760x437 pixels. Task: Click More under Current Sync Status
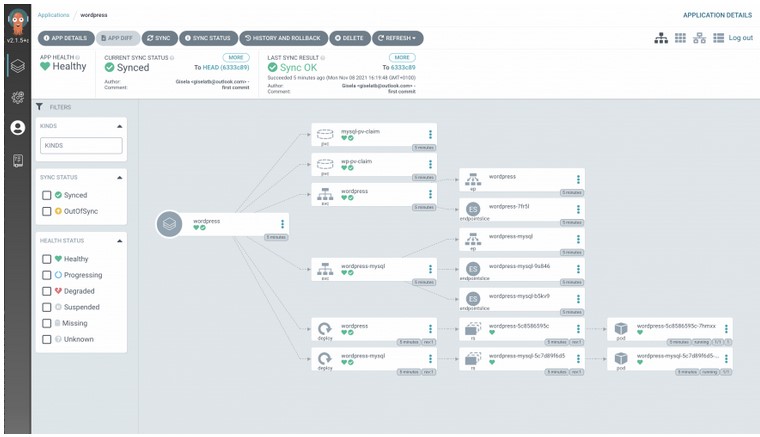click(236, 58)
